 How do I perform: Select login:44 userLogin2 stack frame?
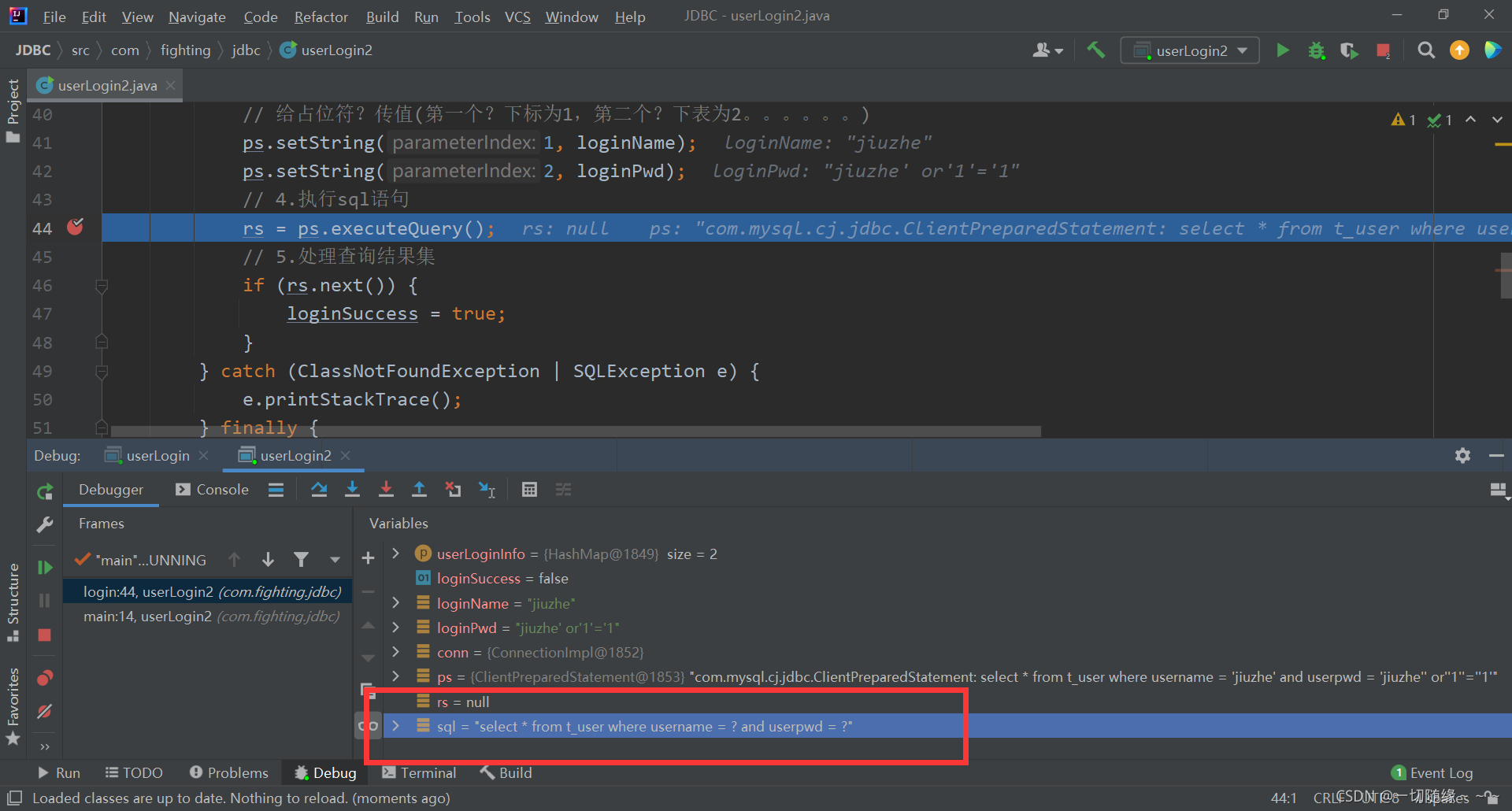click(x=209, y=592)
